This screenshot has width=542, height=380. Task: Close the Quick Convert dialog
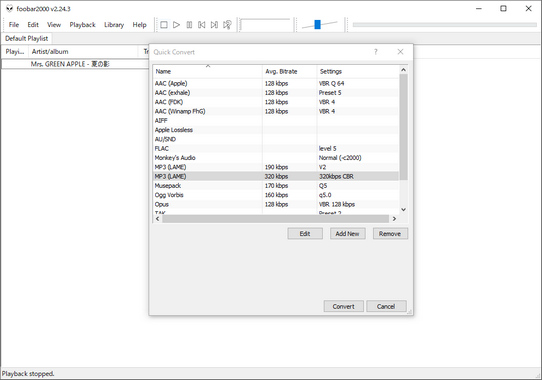click(400, 52)
